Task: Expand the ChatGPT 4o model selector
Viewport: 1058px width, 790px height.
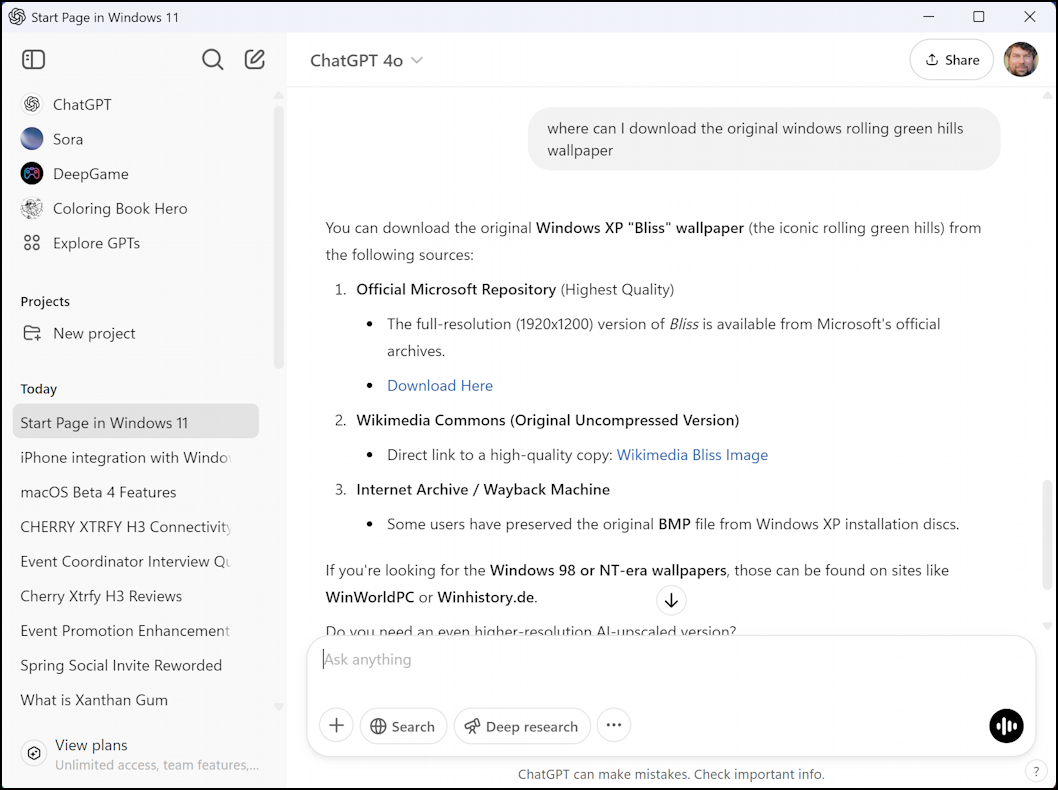Action: [366, 61]
